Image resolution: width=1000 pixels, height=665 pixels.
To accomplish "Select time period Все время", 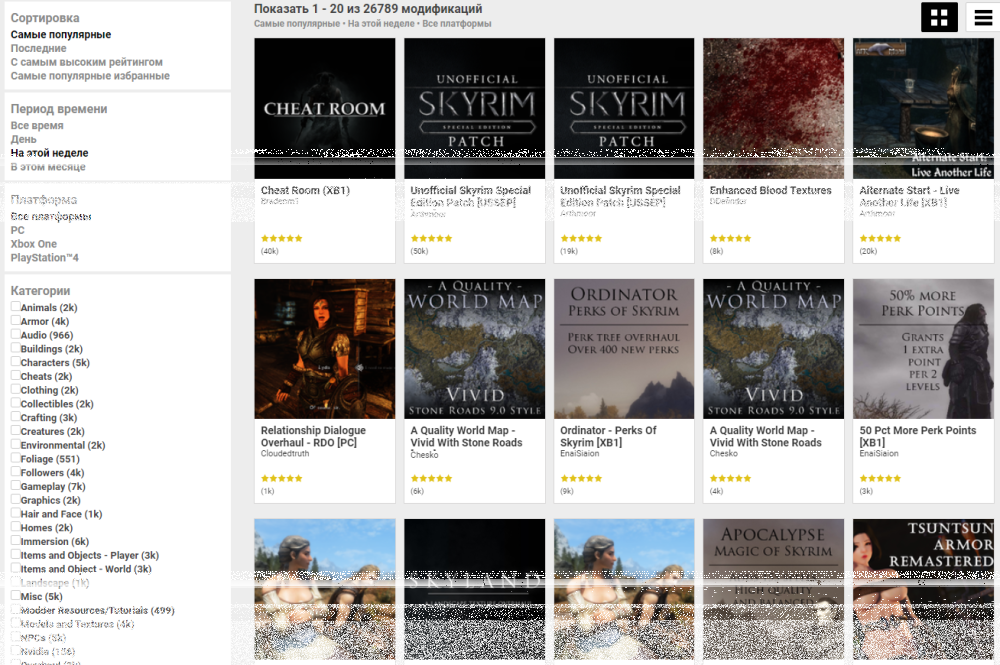I will (37, 126).
